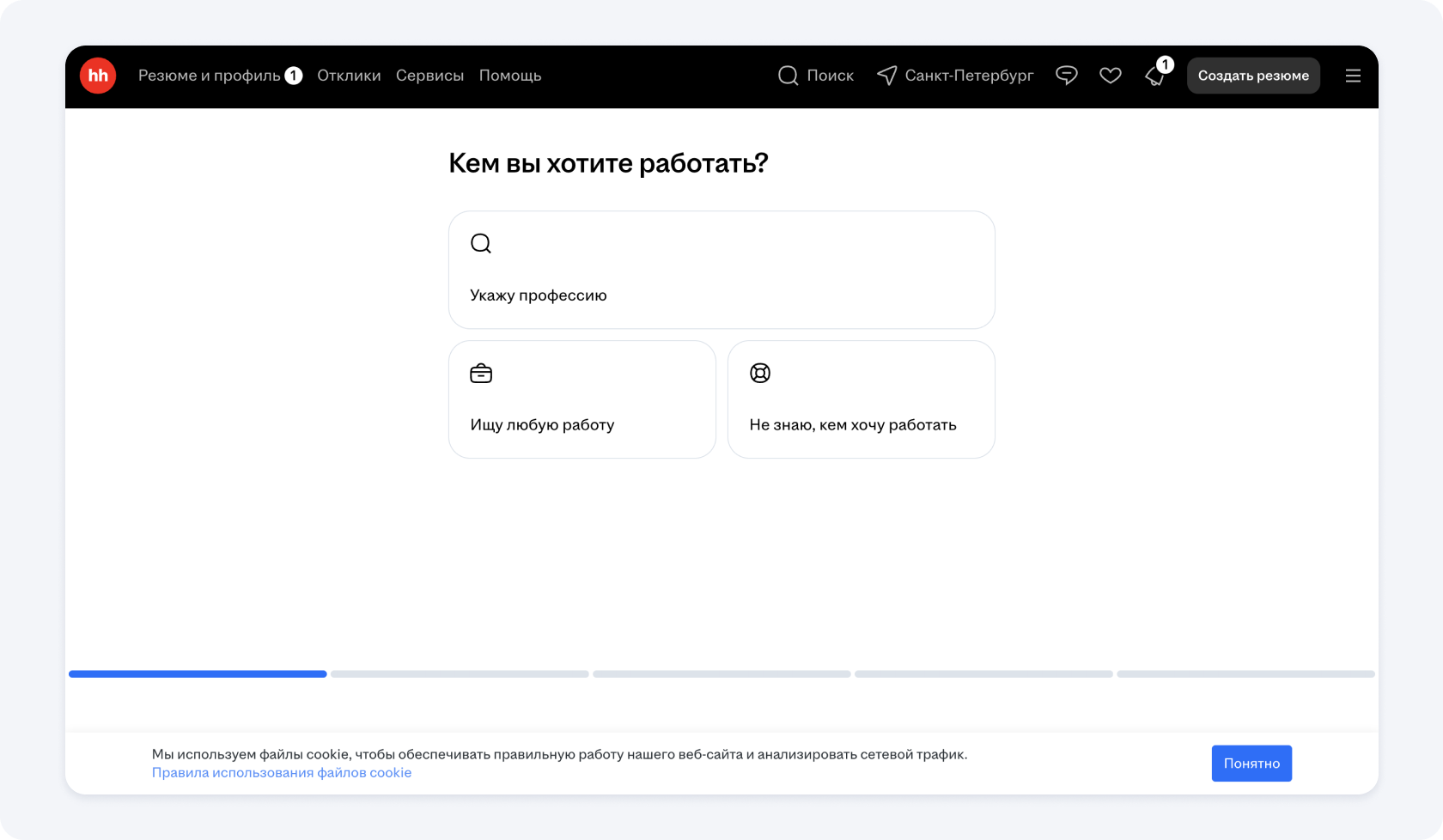Click the magnifier icon beside Поиск

tap(788, 76)
